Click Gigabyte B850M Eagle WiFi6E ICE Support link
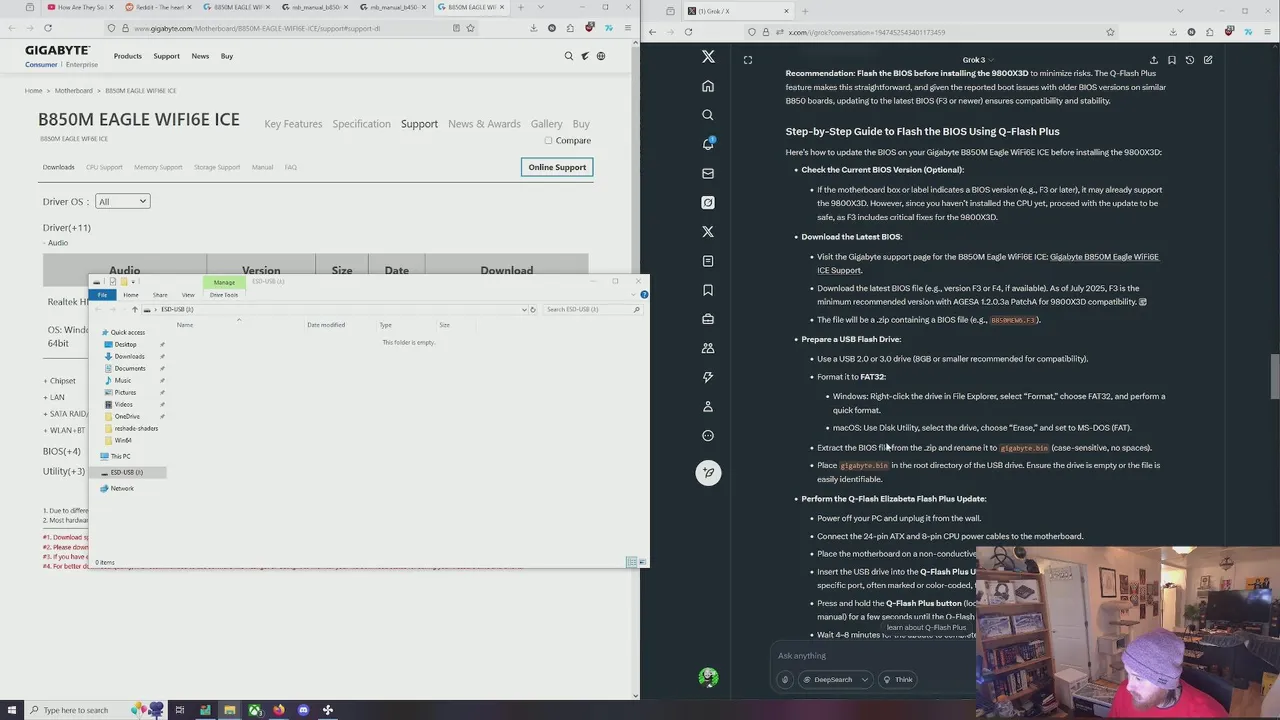1280x720 pixels. coord(987,263)
